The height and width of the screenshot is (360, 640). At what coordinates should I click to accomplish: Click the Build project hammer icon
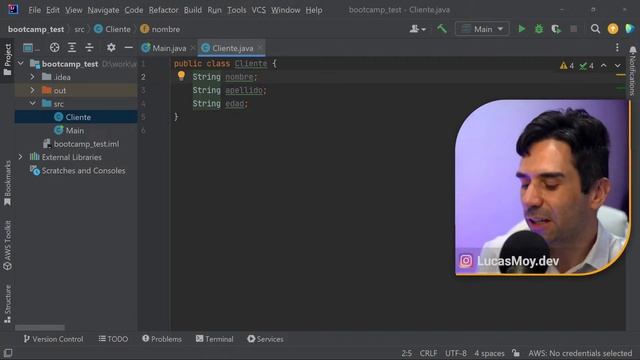442,29
